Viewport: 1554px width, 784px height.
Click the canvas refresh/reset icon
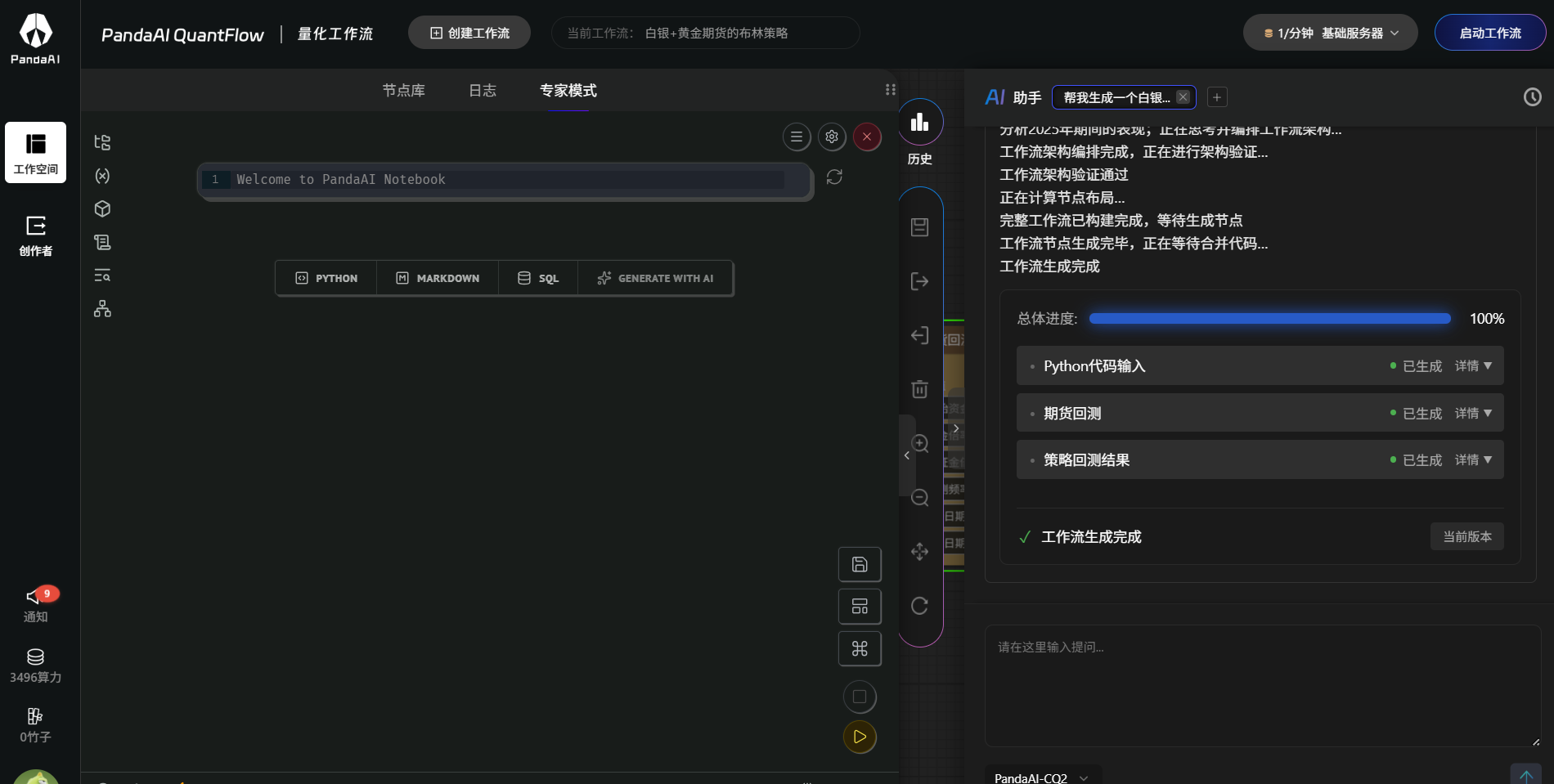coord(920,606)
